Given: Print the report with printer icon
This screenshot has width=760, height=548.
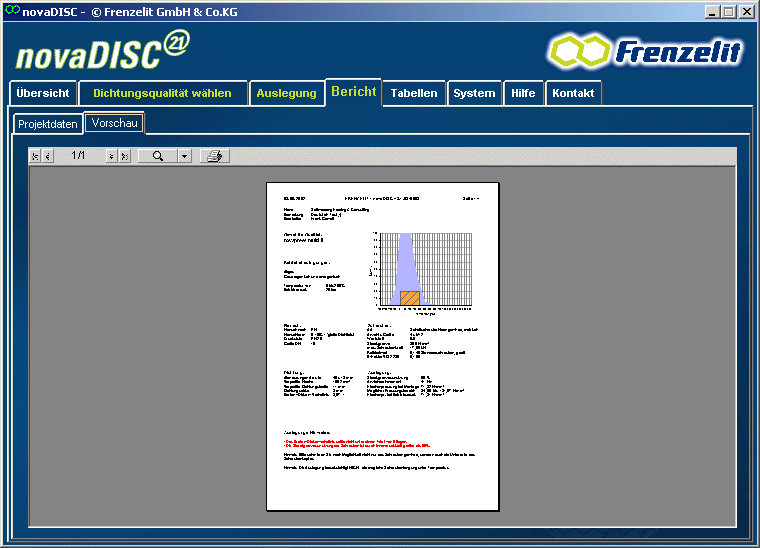Looking at the screenshot, I should (214, 156).
